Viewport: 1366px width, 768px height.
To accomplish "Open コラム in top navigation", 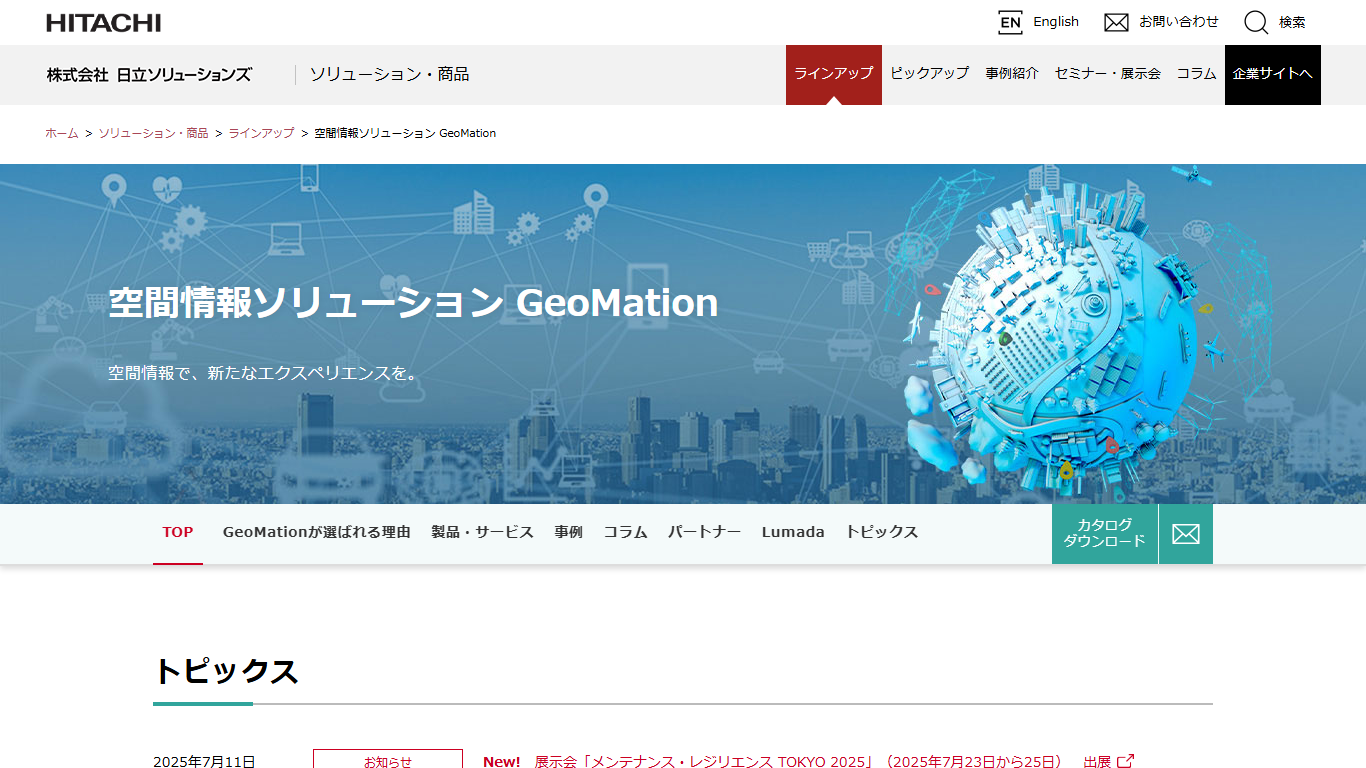I will pyautogui.click(x=1196, y=74).
